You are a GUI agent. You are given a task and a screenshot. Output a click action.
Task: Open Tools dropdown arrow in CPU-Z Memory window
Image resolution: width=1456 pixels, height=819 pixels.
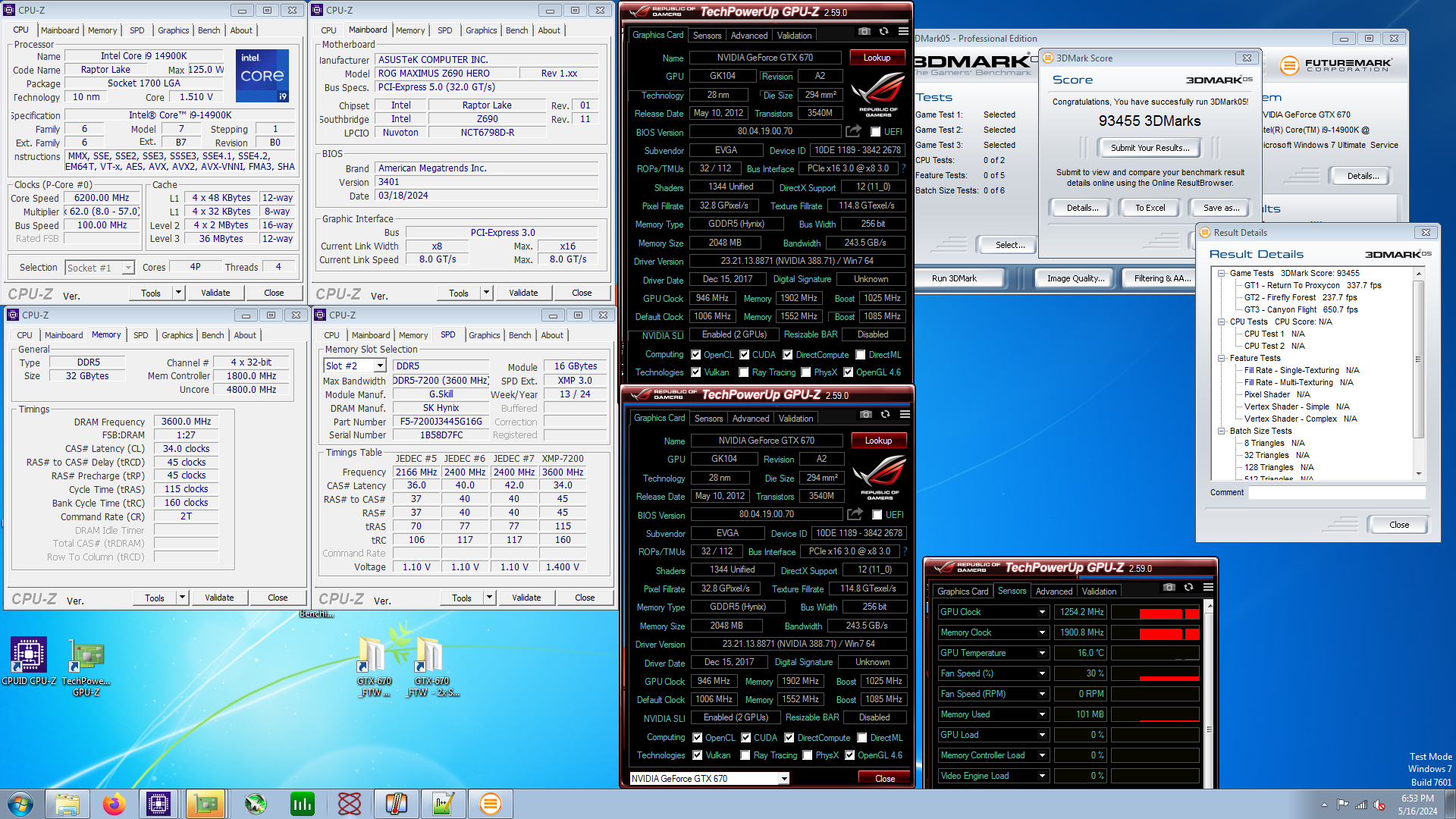pos(182,598)
